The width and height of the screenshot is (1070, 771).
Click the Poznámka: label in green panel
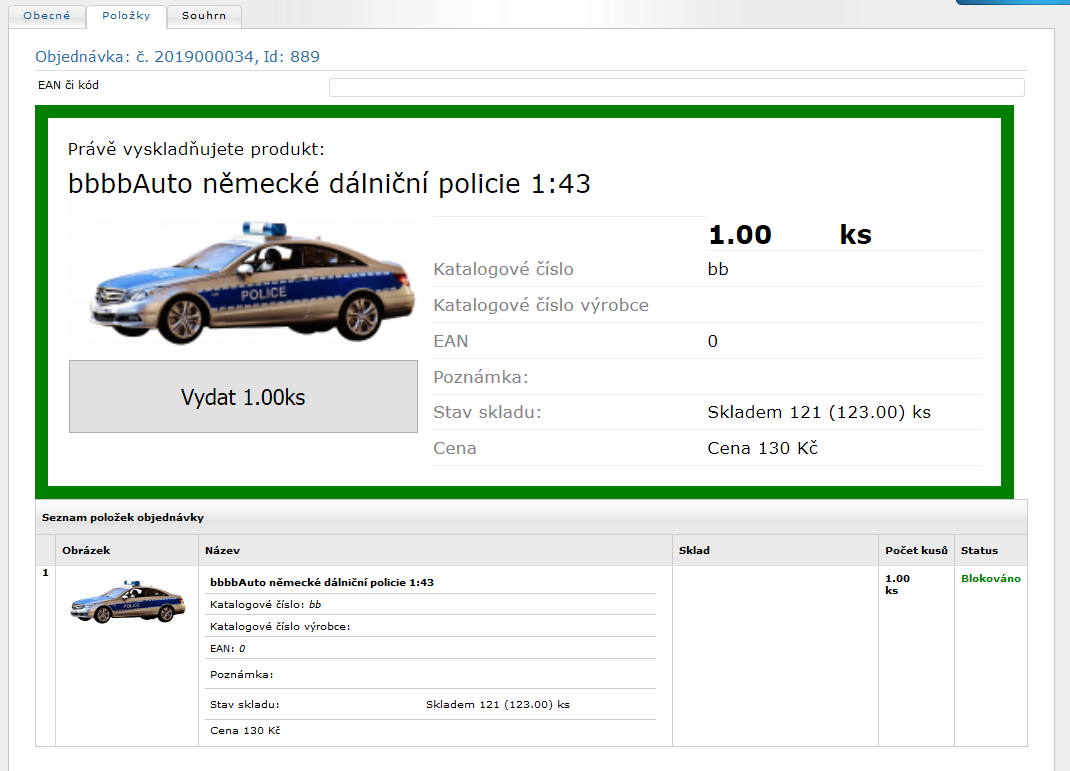(481, 377)
